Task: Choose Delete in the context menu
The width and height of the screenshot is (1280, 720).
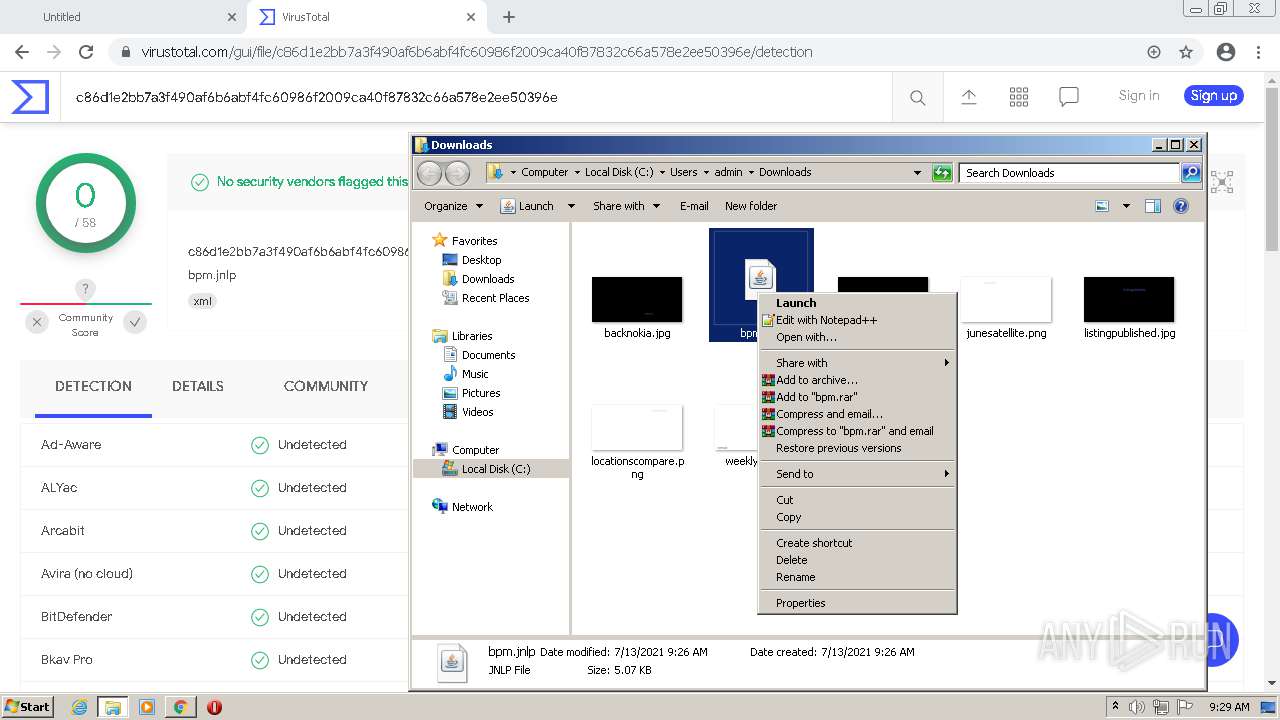Action: coord(857,560)
